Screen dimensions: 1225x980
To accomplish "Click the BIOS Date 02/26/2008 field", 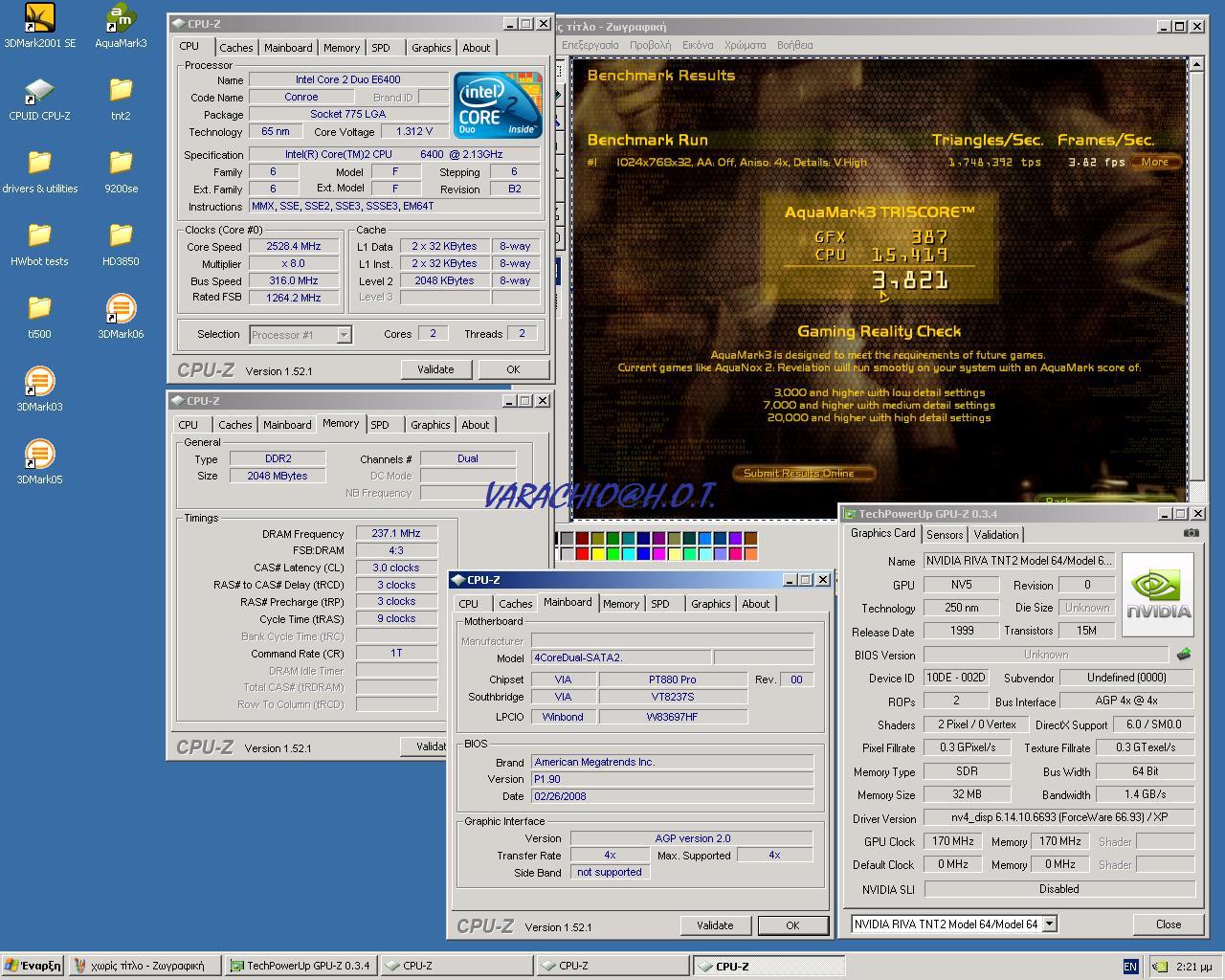I will tap(672, 796).
